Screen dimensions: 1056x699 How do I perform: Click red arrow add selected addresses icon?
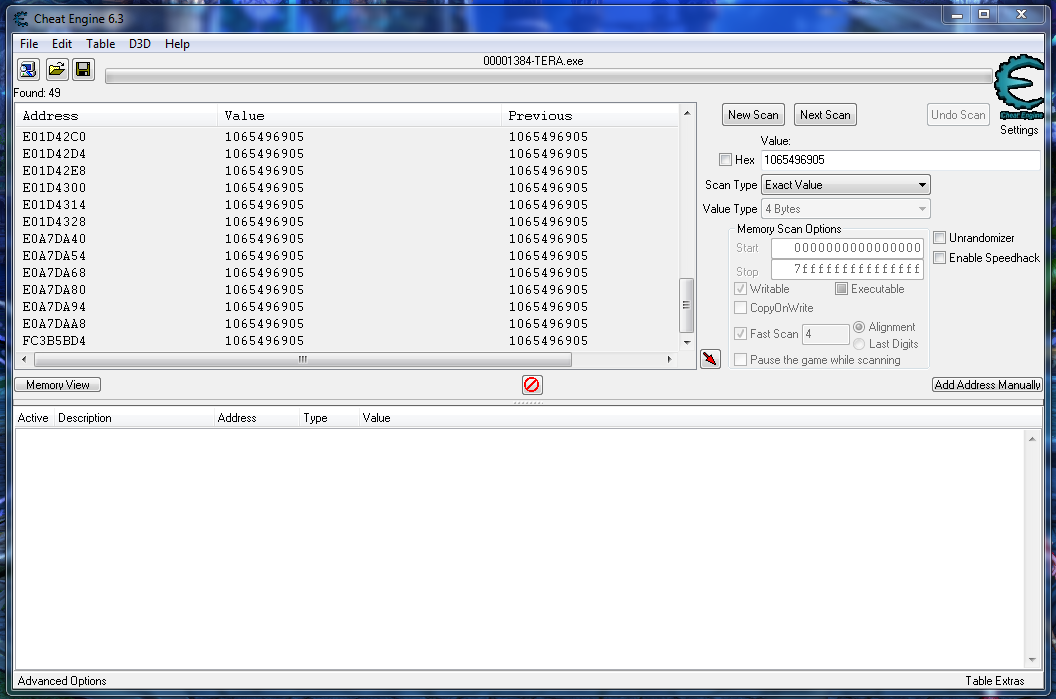(710, 359)
